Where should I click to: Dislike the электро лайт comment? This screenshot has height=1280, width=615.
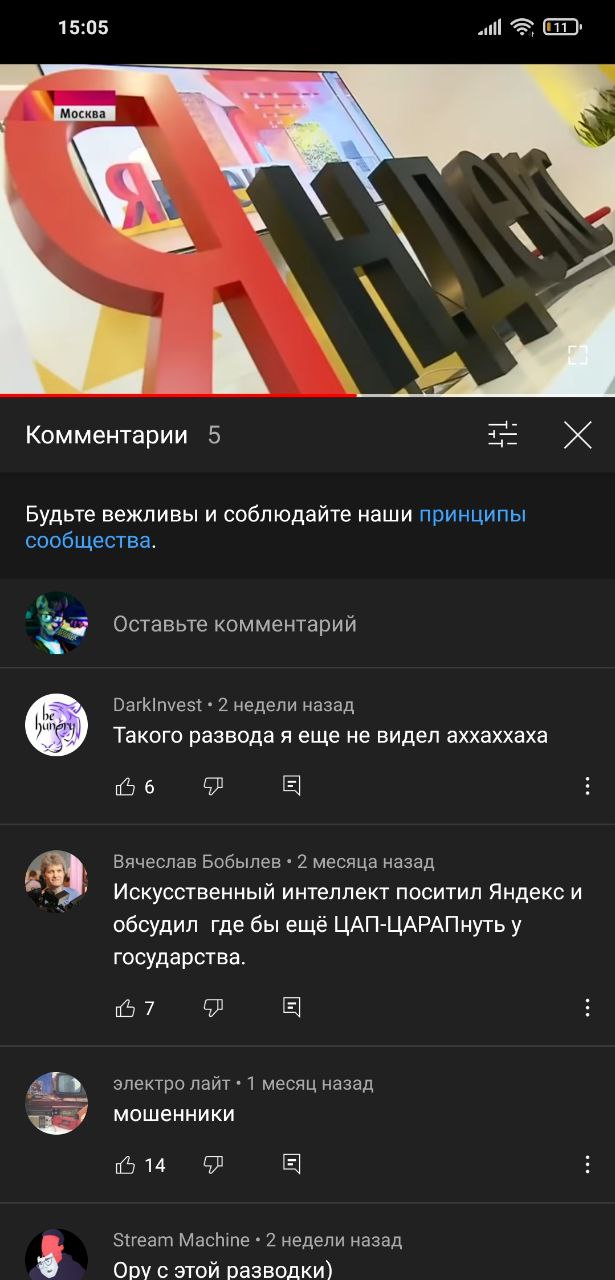point(213,1165)
